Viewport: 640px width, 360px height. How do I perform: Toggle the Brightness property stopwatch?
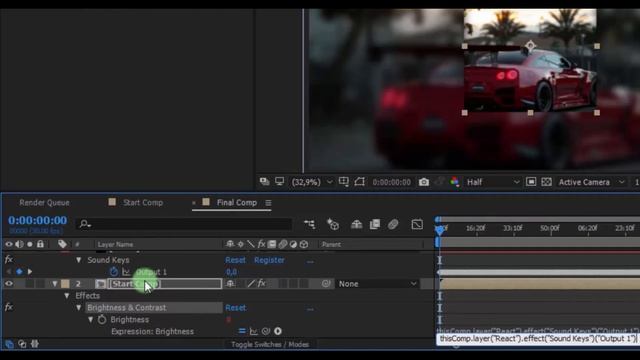coord(102,320)
